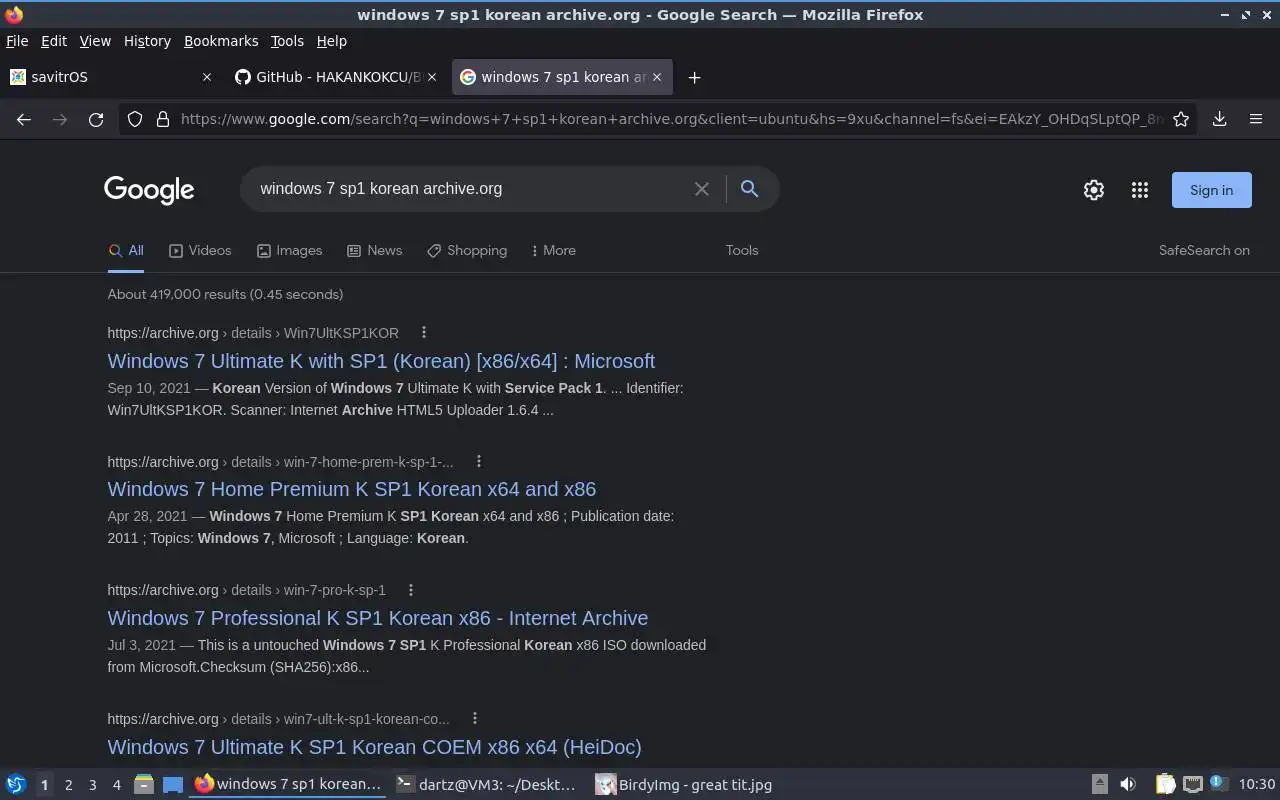Open the Google apps grid
1280x800 pixels.
[1139, 190]
